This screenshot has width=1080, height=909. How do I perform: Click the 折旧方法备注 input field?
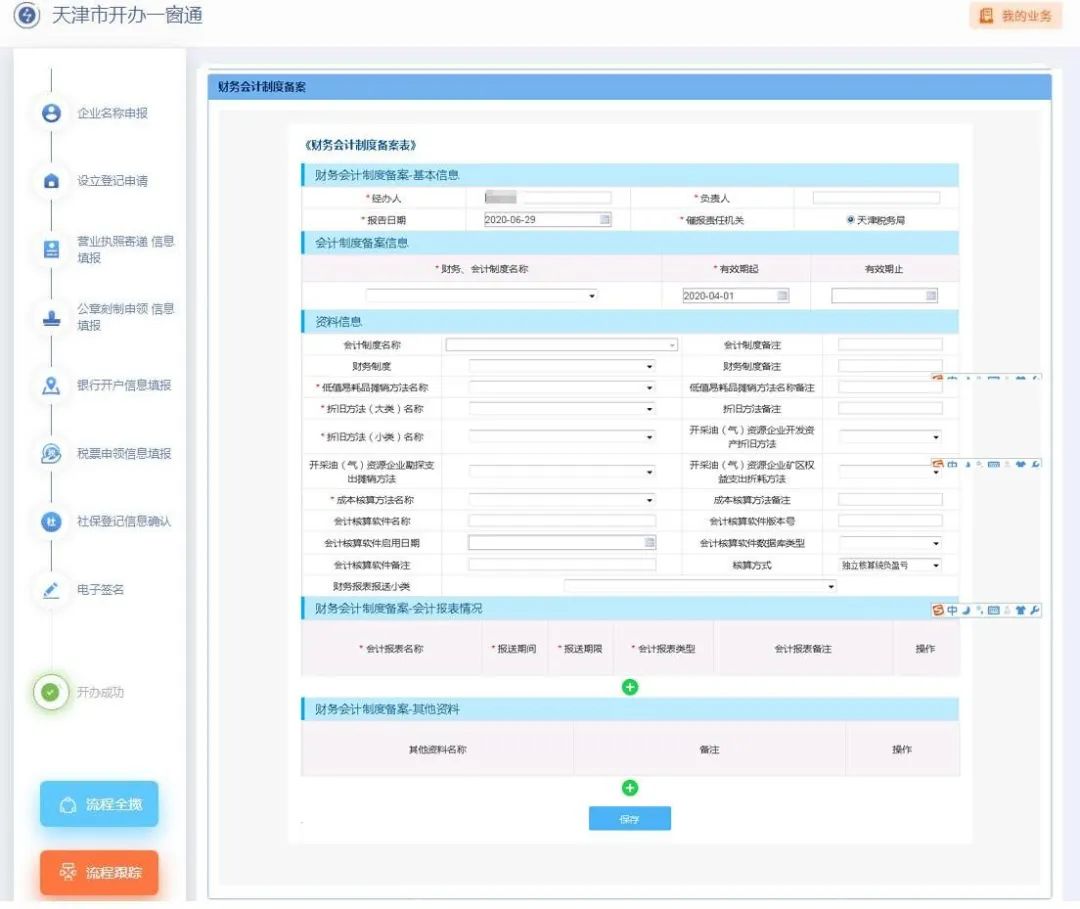(x=890, y=409)
